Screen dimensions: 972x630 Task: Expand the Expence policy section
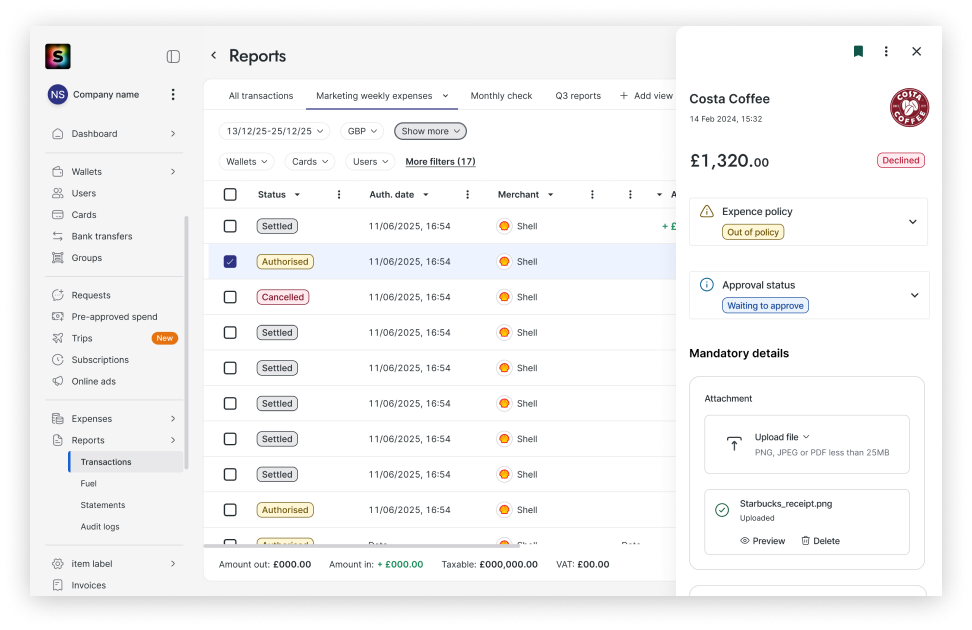[912, 222]
